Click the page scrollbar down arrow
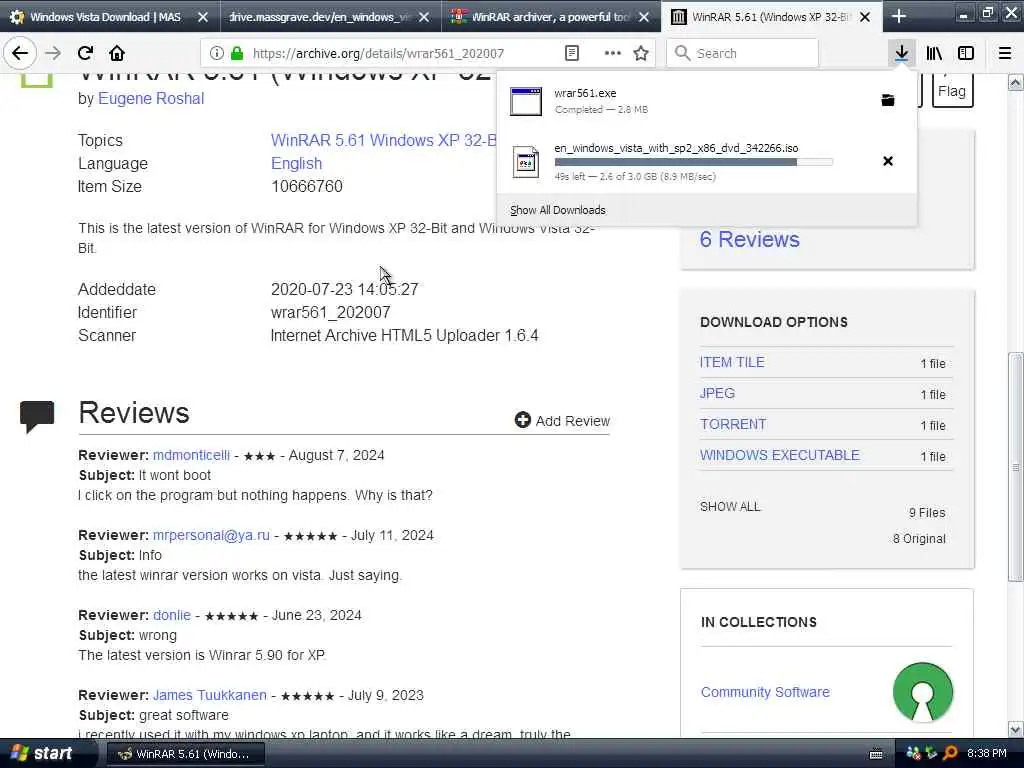The width and height of the screenshot is (1024, 768). (x=1015, y=729)
